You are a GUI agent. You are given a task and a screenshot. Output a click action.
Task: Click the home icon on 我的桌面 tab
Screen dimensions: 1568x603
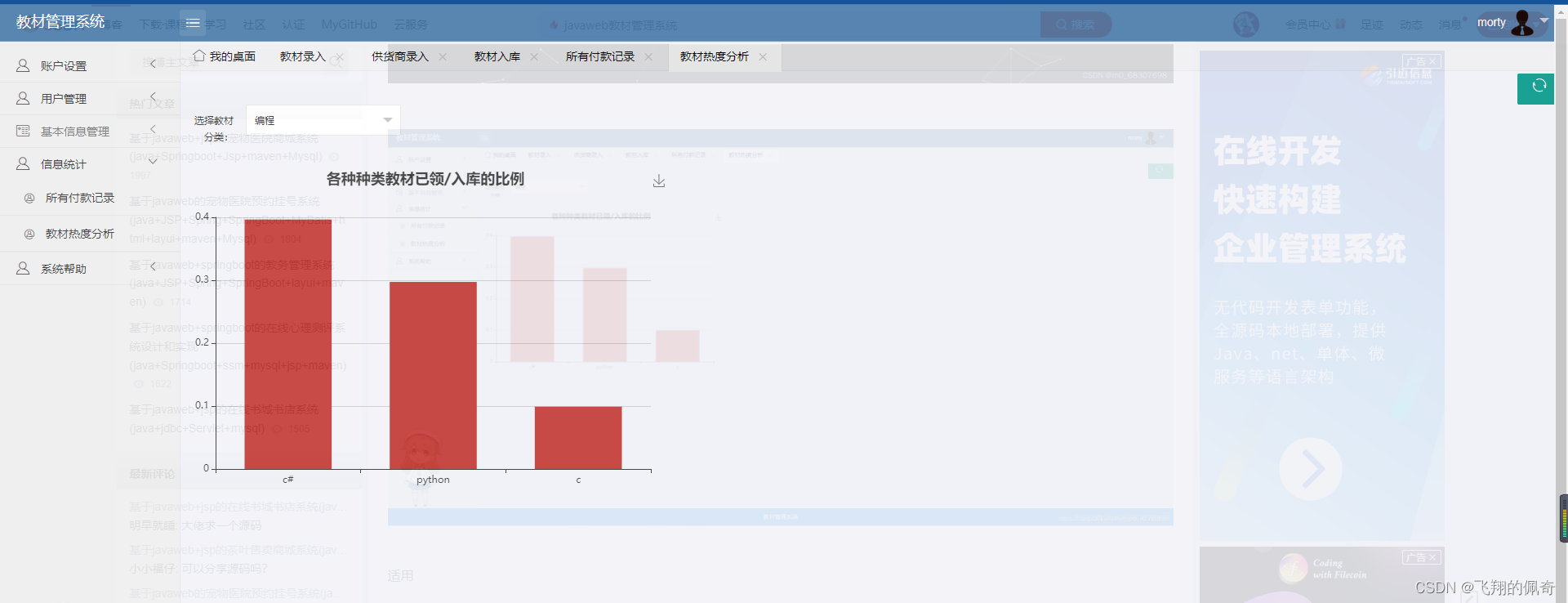pos(198,56)
